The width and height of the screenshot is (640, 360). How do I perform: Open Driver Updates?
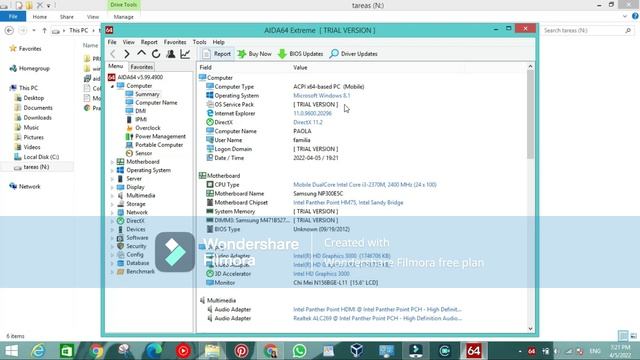point(353,54)
